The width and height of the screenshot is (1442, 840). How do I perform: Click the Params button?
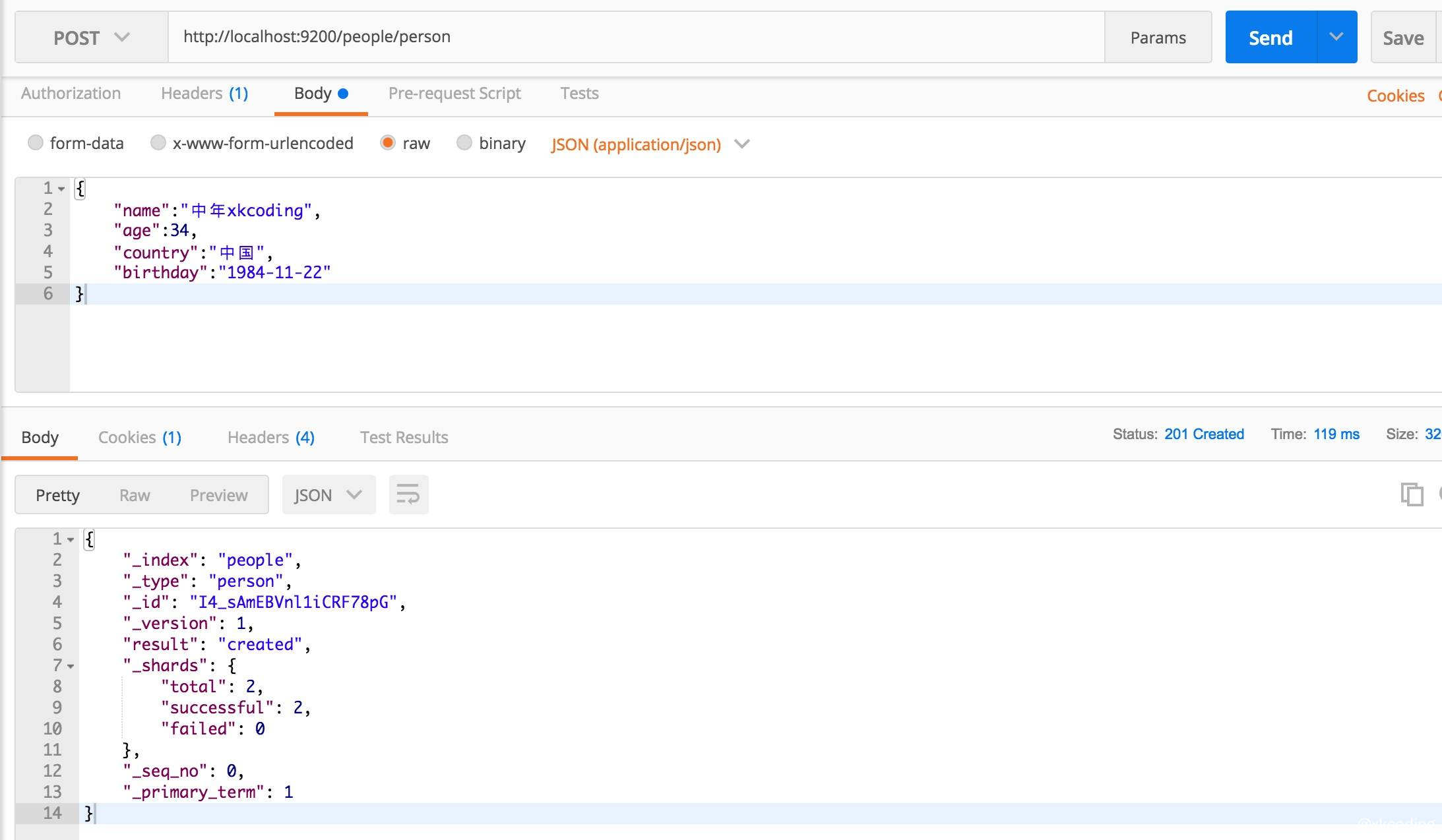pos(1158,38)
